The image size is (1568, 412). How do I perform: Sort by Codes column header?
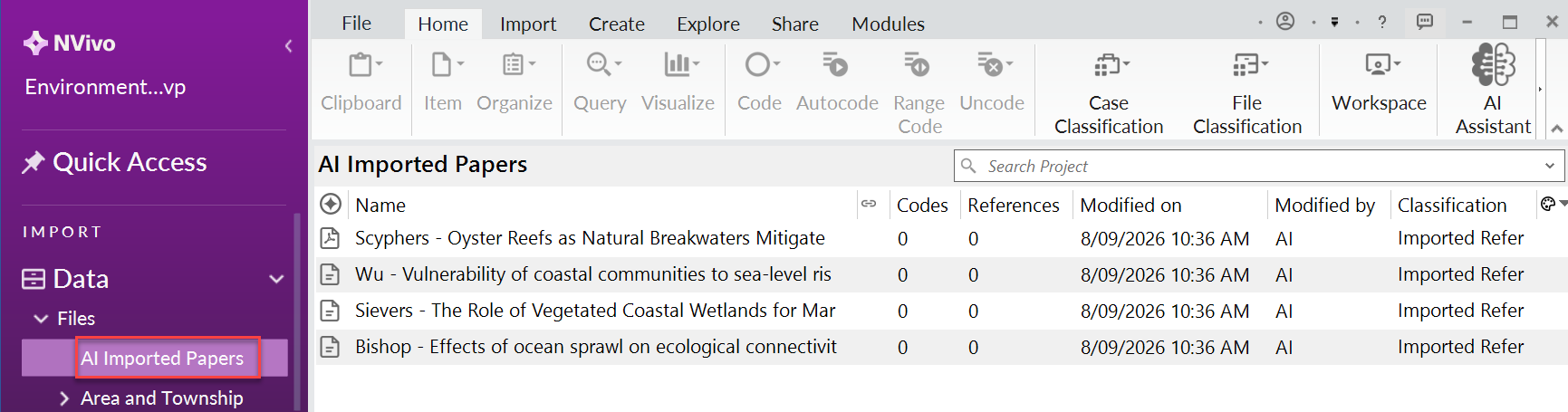click(922, 205)
